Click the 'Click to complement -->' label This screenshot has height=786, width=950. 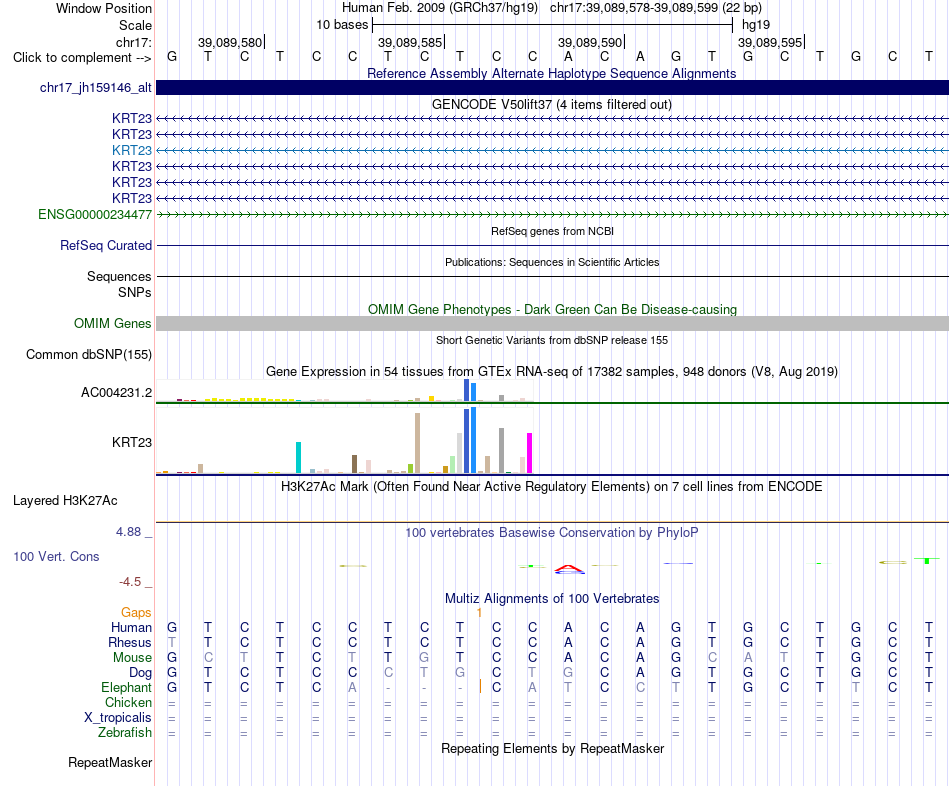tap(82, 58)
